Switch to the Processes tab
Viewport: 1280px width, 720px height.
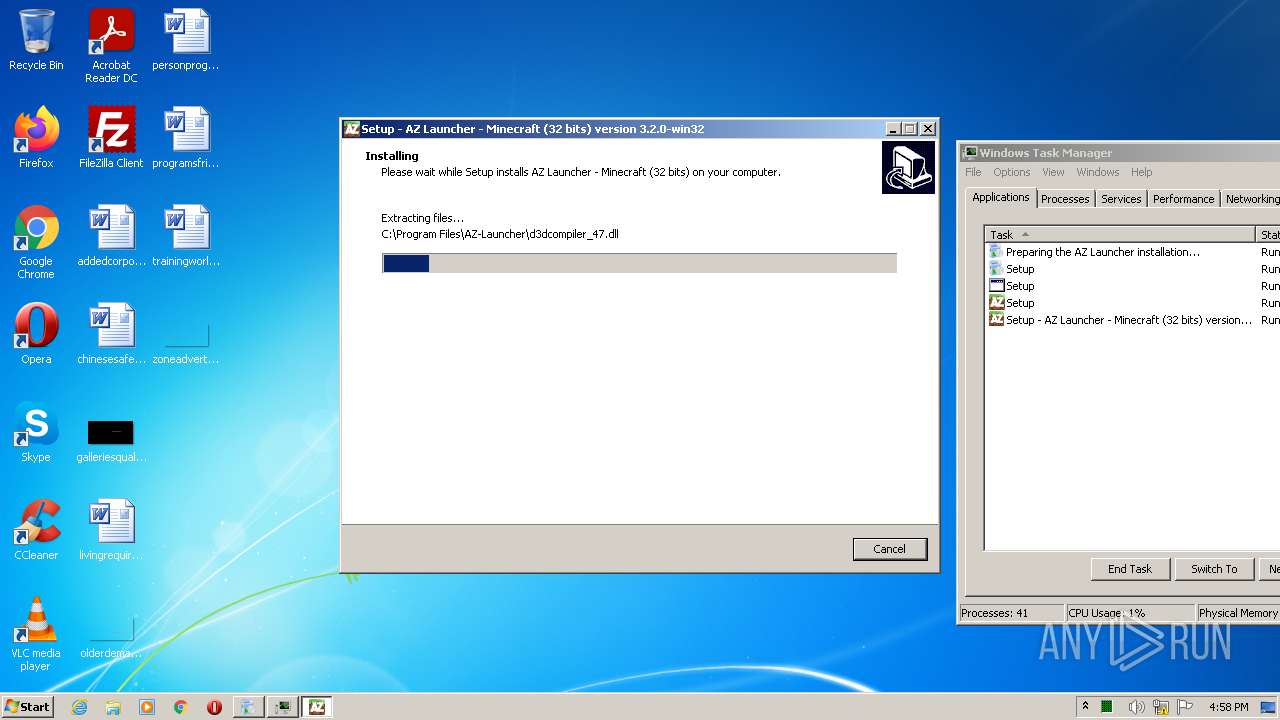tap(1065, 199)
